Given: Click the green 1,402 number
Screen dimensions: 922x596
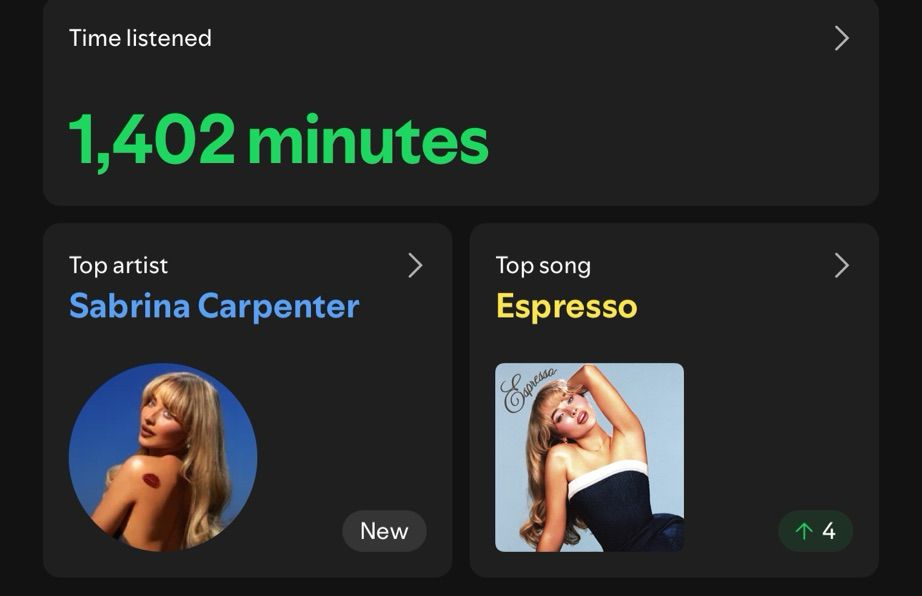Looking at the screenshot, I should tap(153, 140).
